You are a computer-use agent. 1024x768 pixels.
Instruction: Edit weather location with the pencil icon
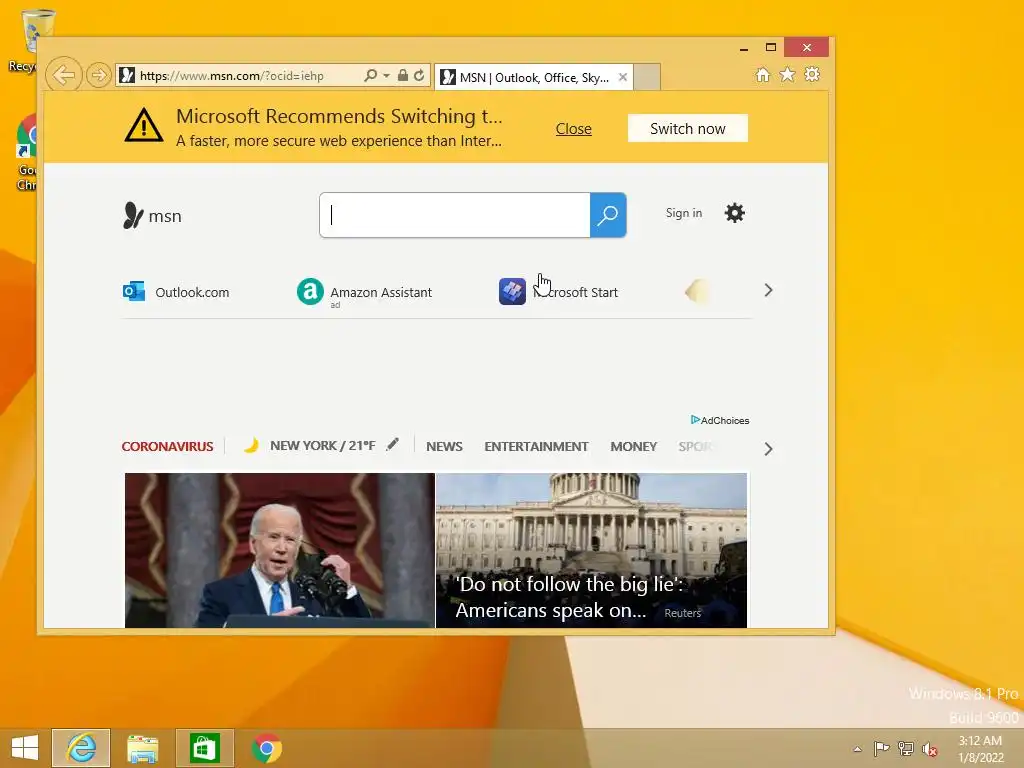click(x=392, y=444)
